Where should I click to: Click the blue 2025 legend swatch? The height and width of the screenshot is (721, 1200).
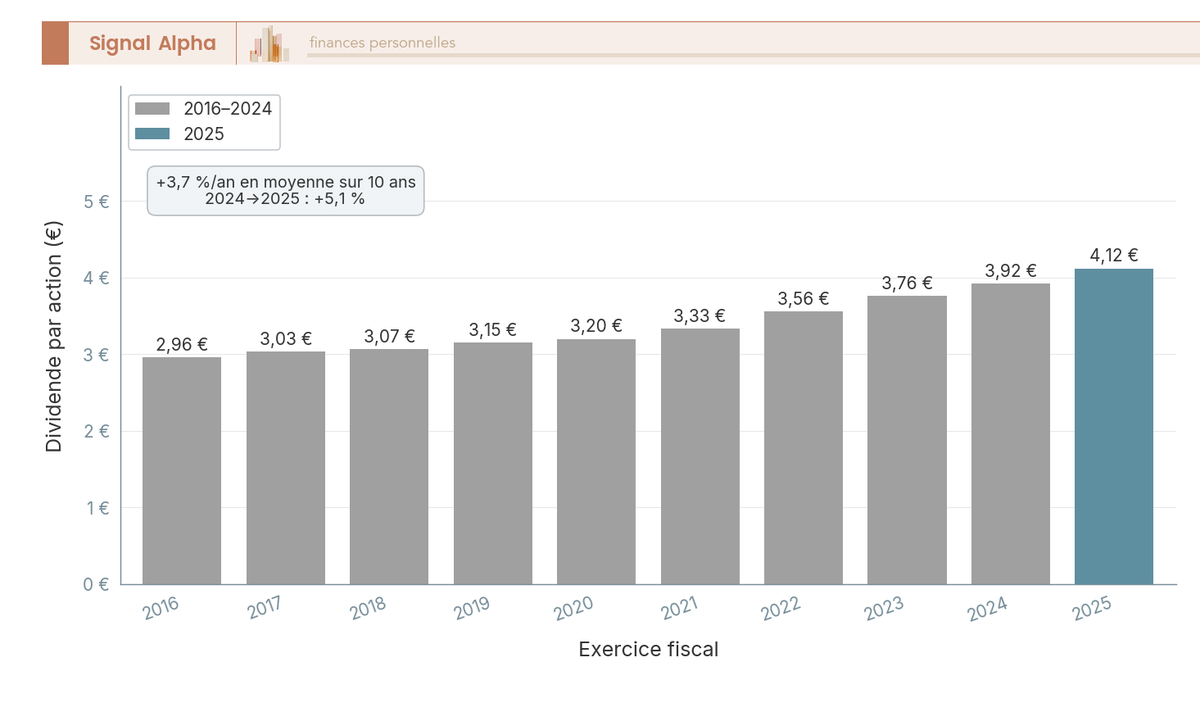click(153, 134)
